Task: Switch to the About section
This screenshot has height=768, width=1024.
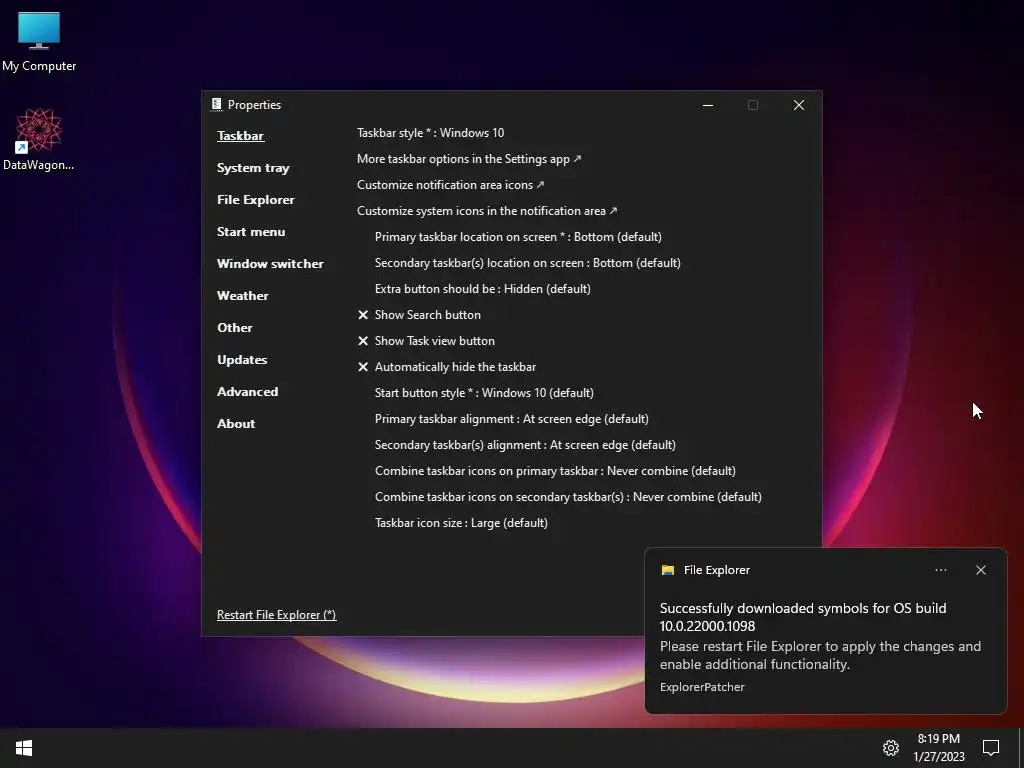Action: click(236, 424)
